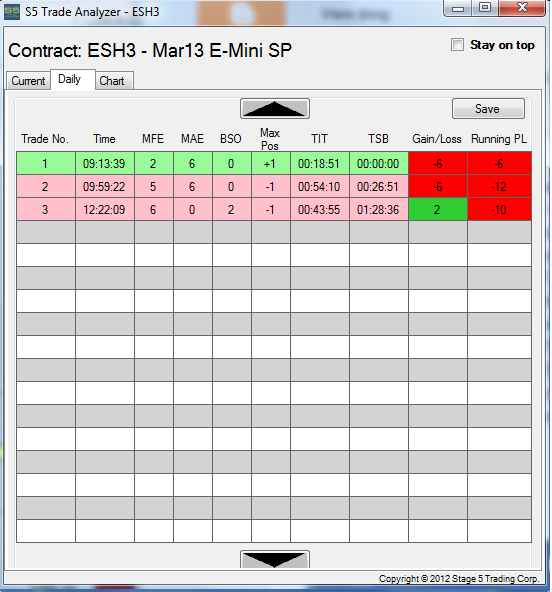Click TSB value 00:00:00
552x592 pixels.
pyautogui.click(x=379, y=163)
